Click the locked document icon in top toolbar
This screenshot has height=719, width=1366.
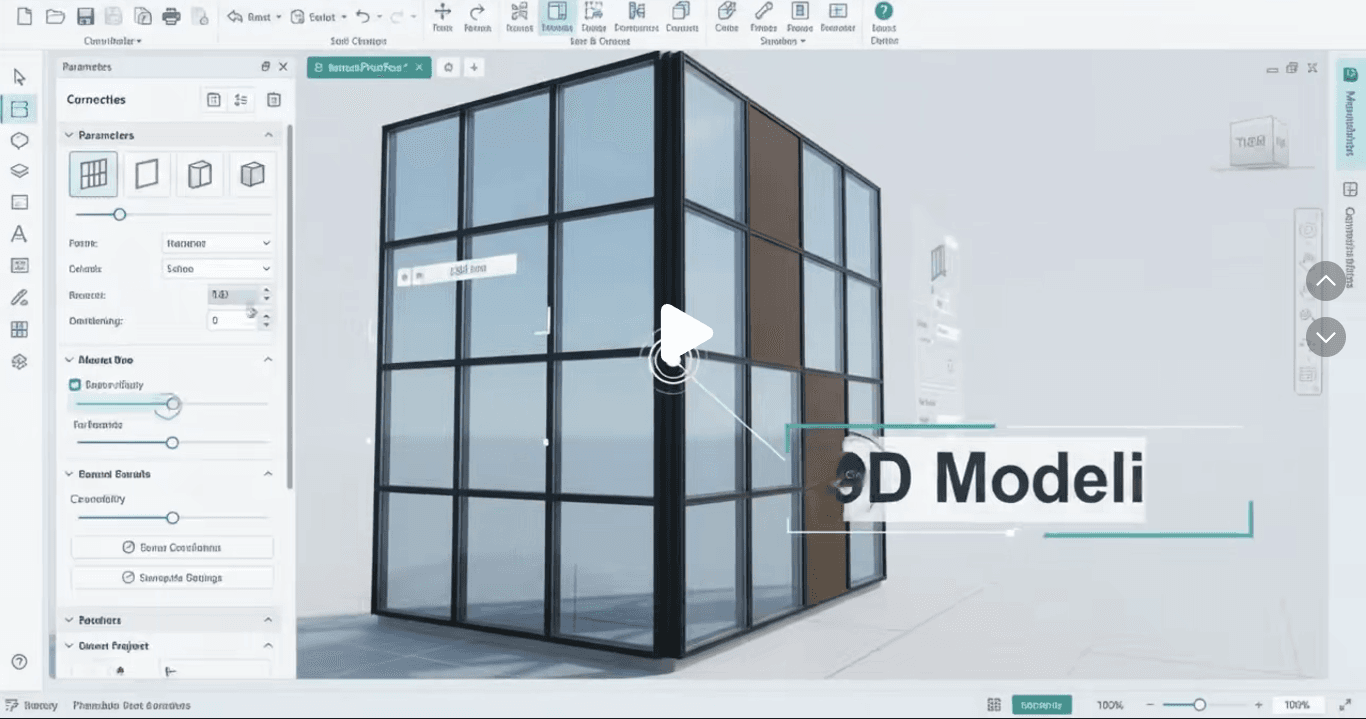(x=200, y=16)
